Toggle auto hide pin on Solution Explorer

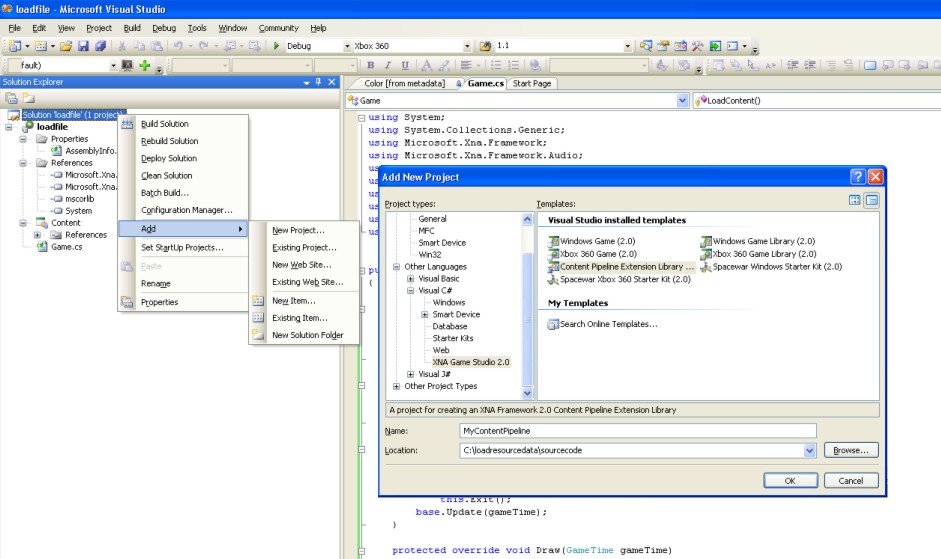tap(318, 82)
